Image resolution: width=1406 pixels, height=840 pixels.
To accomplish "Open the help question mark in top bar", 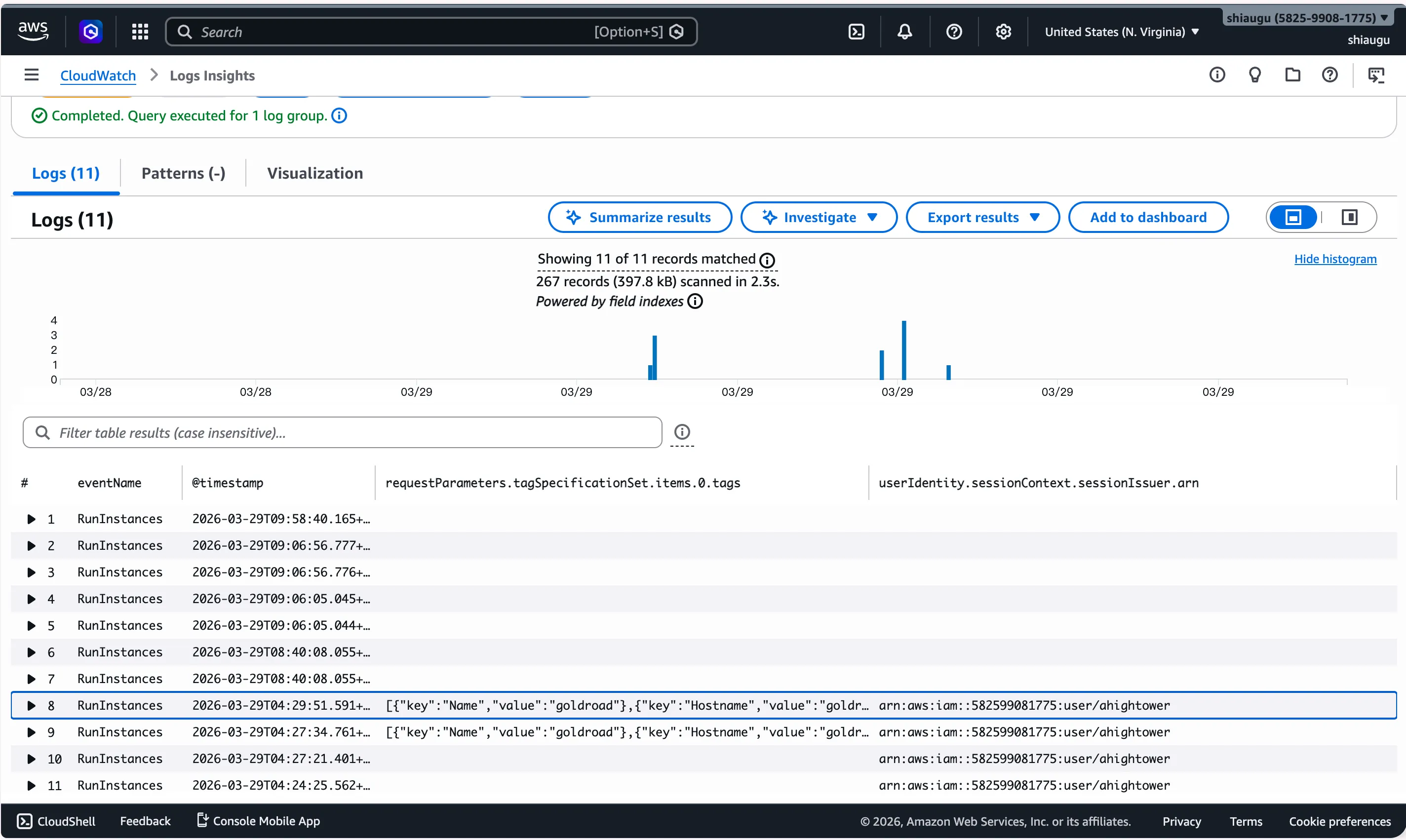I will (x=954, y=32).
